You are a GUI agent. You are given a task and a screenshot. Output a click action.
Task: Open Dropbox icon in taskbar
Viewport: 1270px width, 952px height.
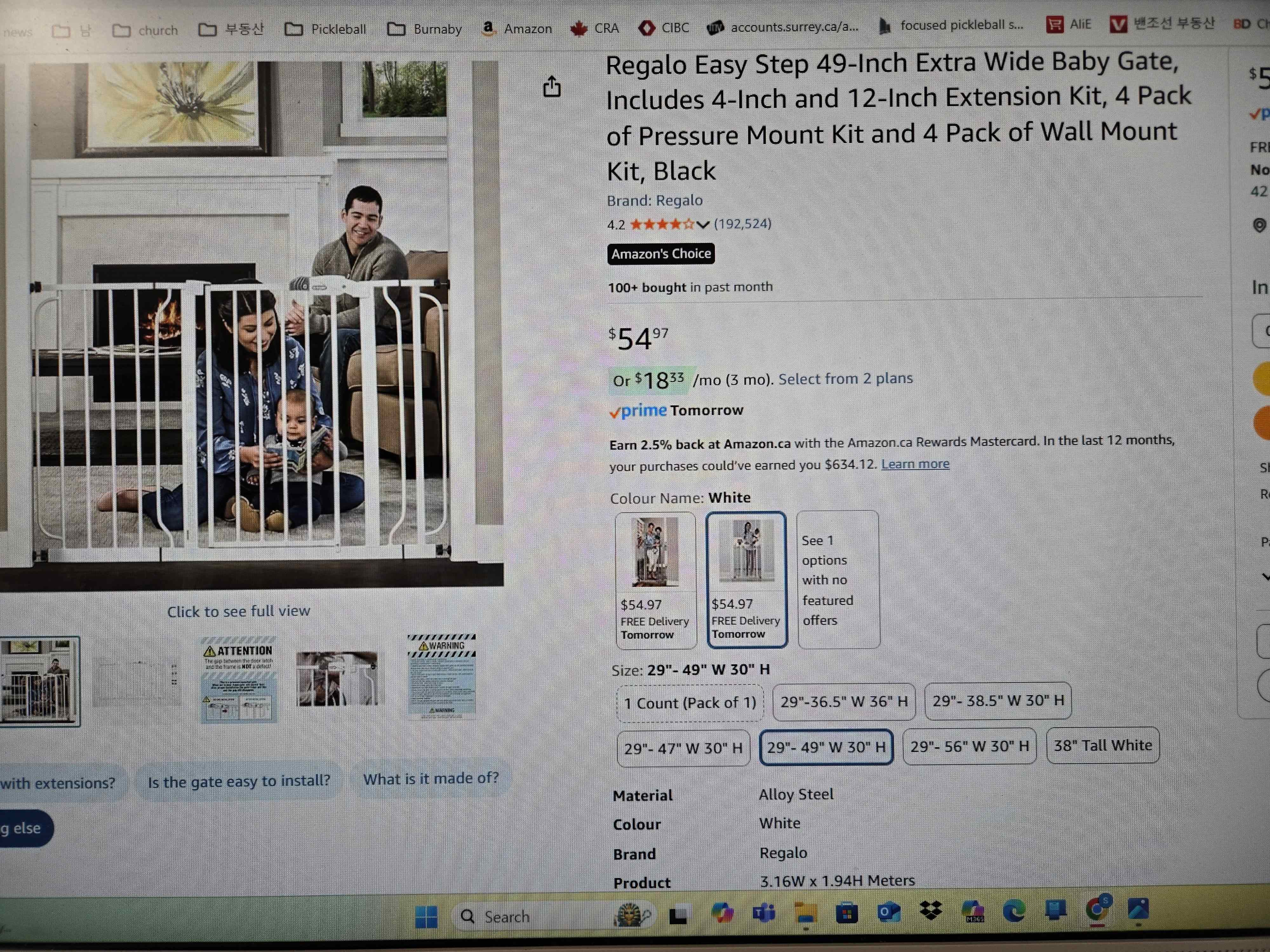click(x=930, y=911)
